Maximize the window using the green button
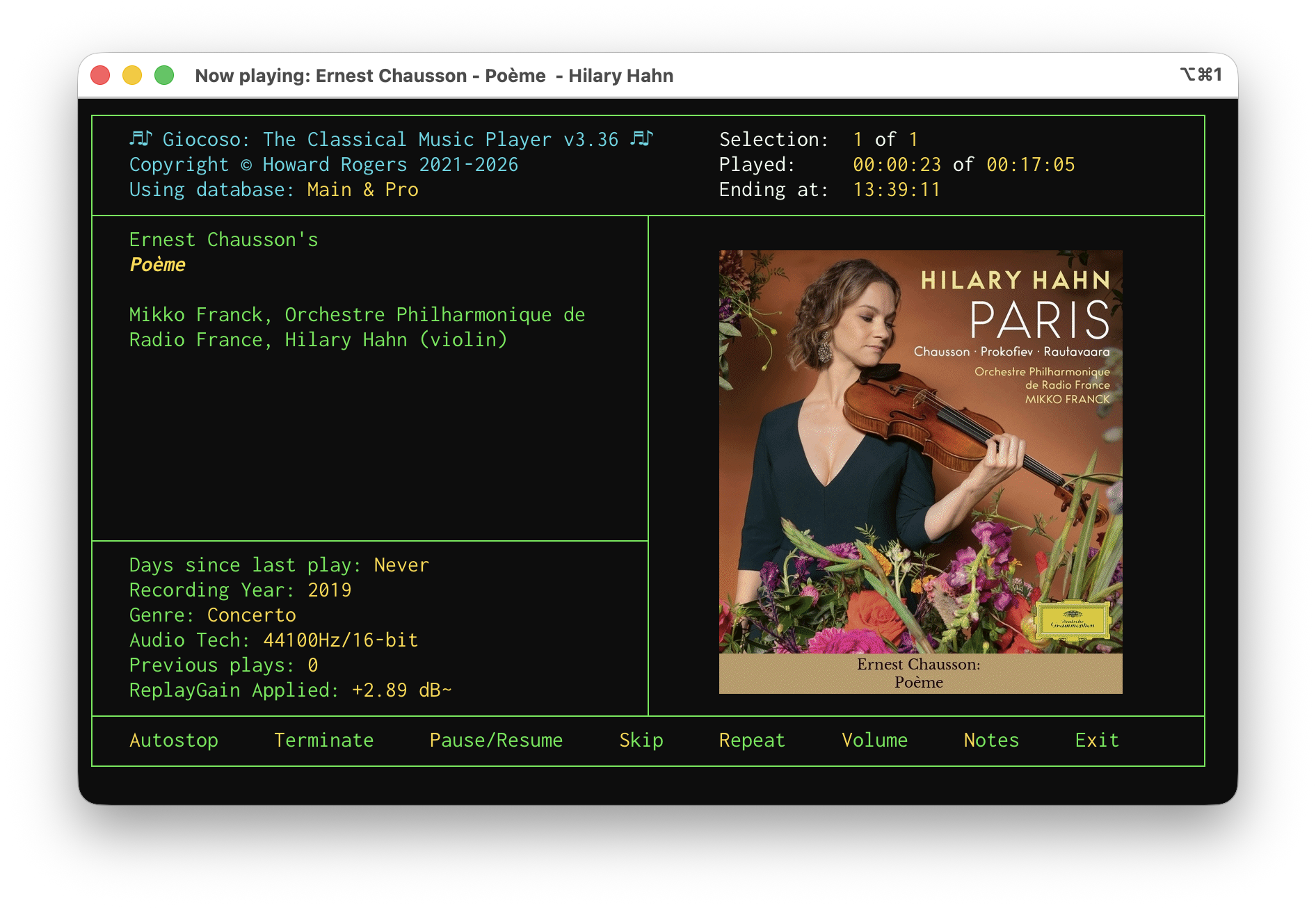 [164, 75]
